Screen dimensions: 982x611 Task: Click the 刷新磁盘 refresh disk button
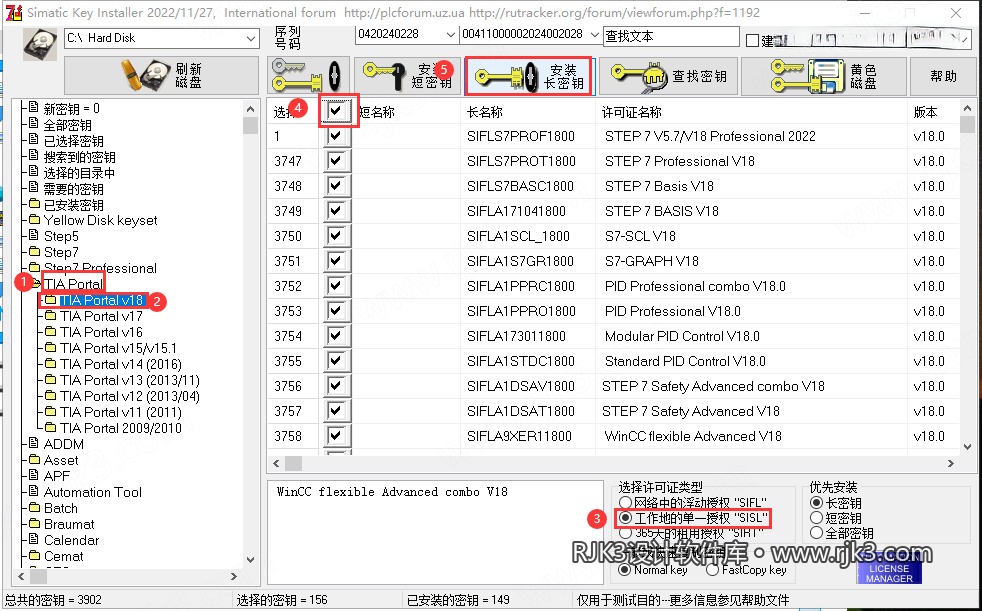[162, 76]
